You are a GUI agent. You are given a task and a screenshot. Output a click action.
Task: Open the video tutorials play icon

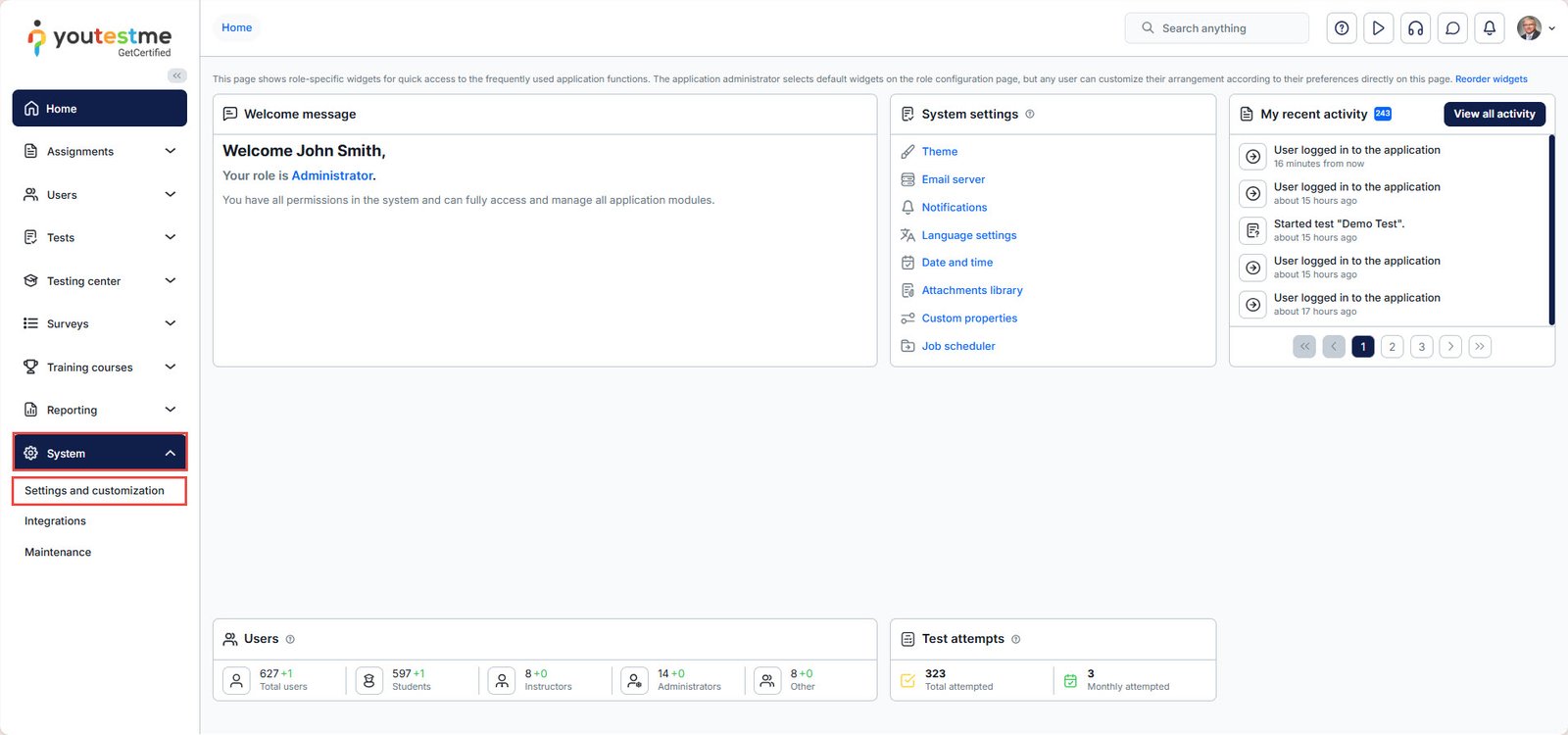(1378, 28)
